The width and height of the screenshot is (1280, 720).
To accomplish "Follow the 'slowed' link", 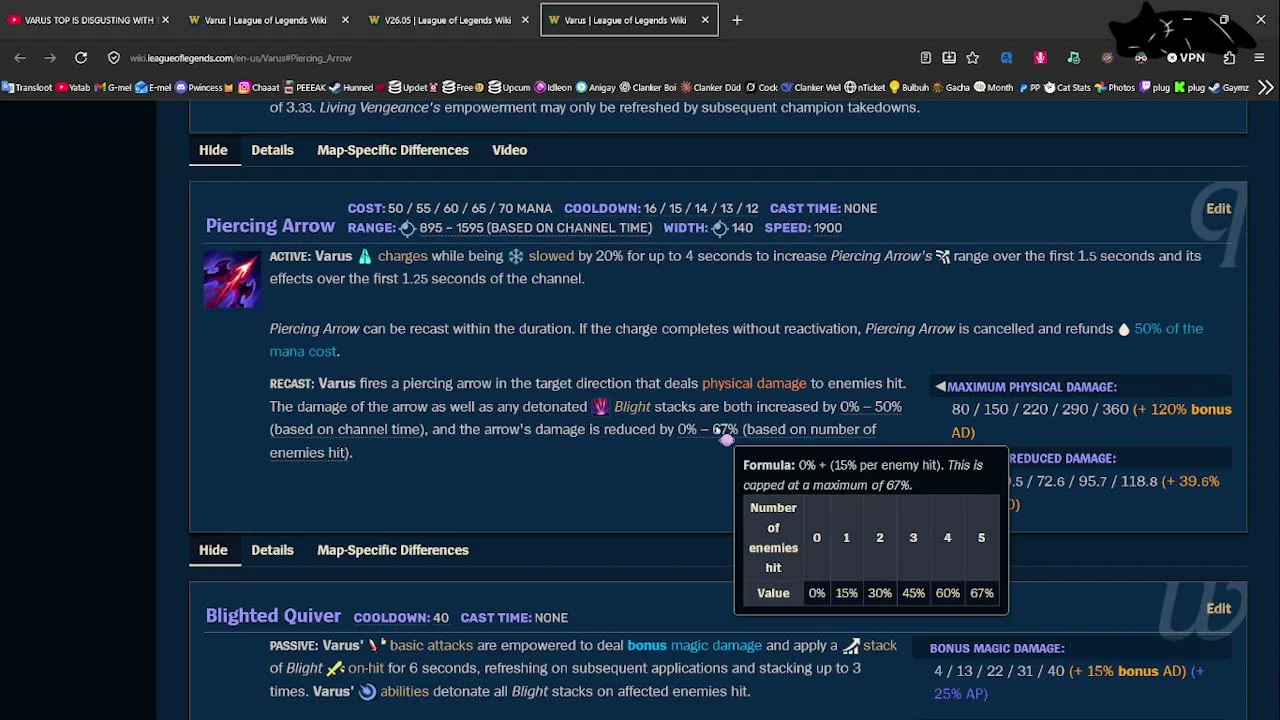I will 551,256.
